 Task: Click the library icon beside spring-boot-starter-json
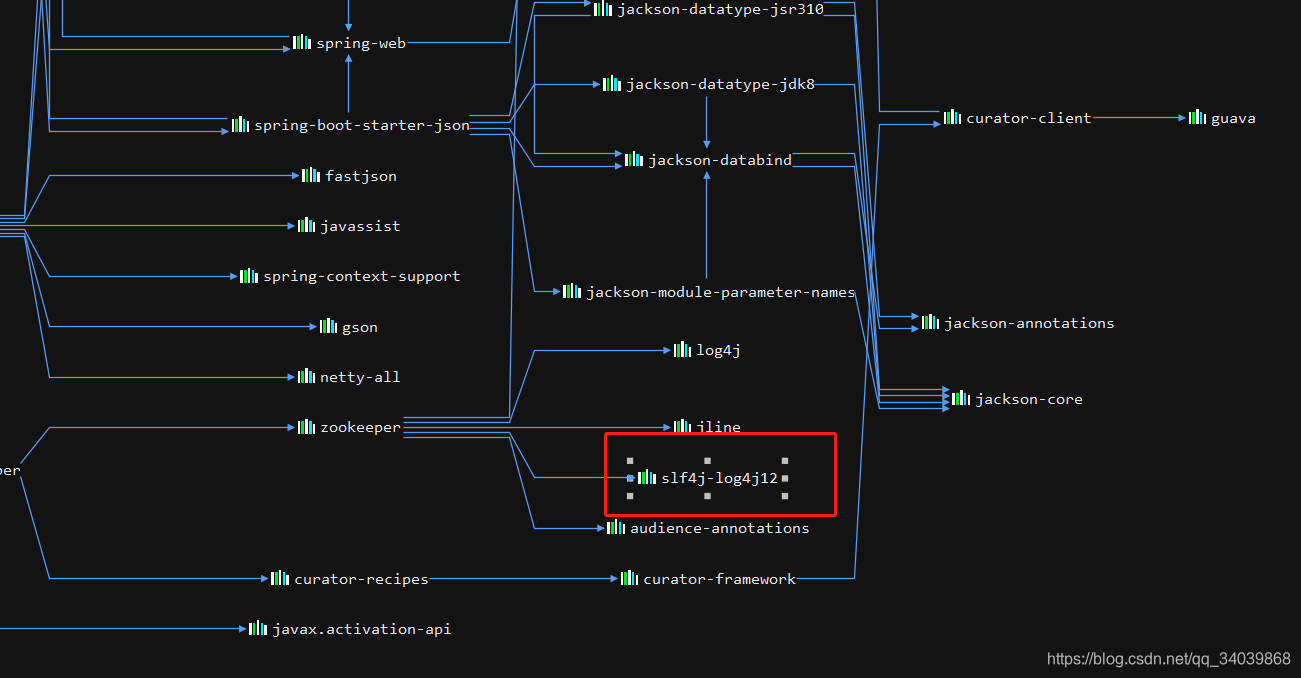(x=240, y=124)
